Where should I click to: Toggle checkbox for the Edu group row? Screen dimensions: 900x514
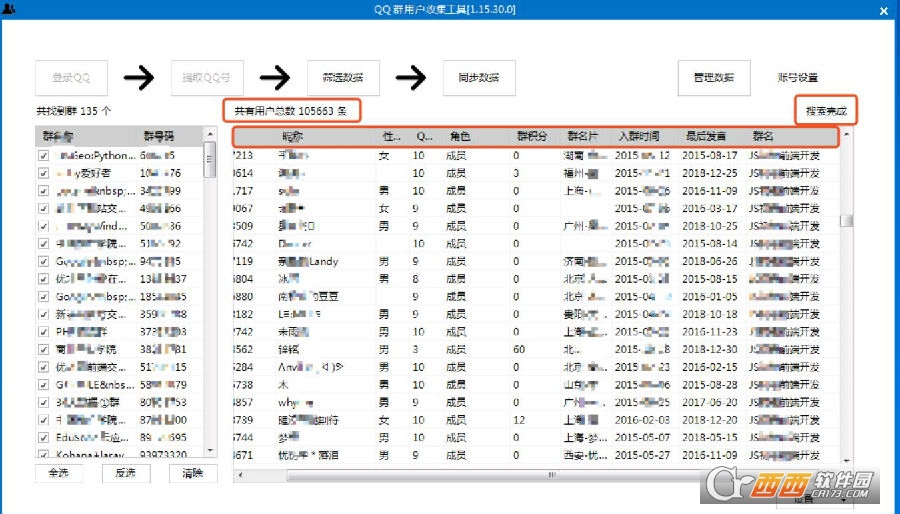pos(44,438)
